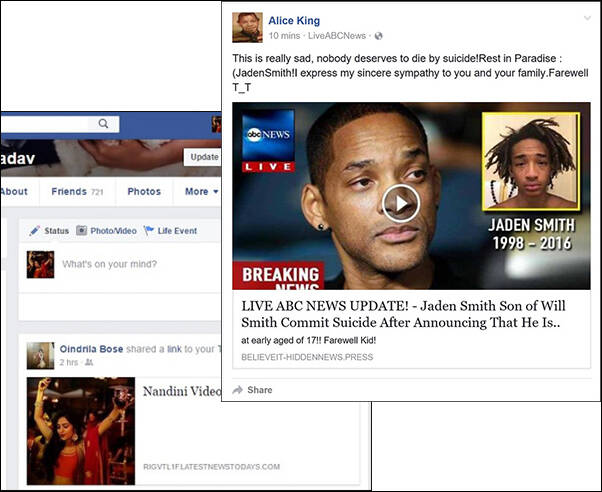602x492 pixels.
Task: Click the friends audience icon beside 2 hrs
Action: click(89, 363)
